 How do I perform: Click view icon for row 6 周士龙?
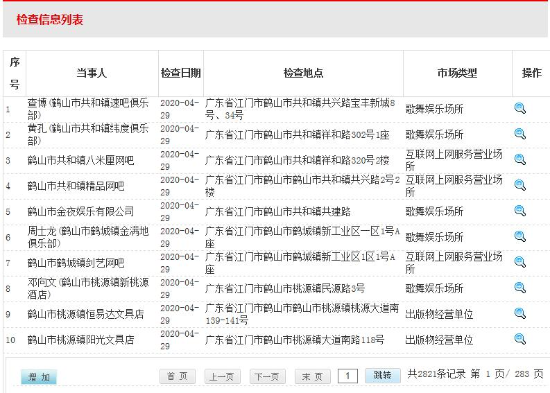coord(520,237)
